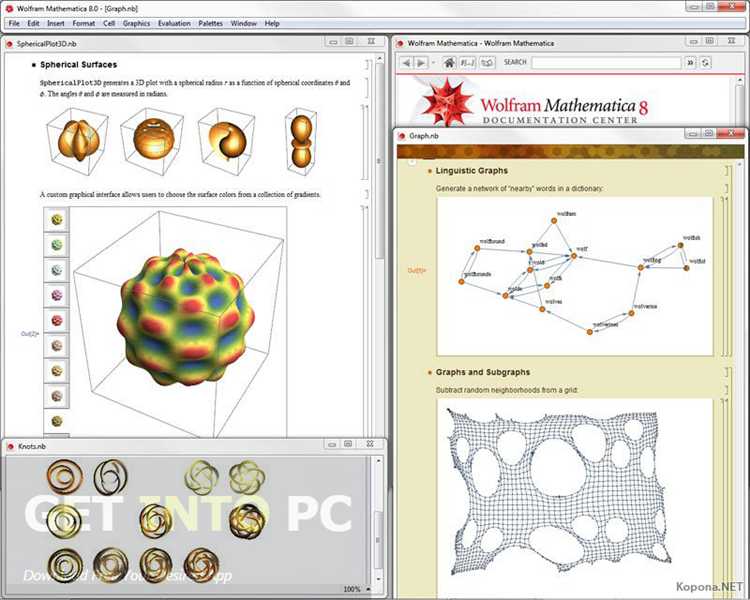Image resolution: width=750 pixels, height=600 pixels.
Task: Open the Help menu
Action: pos(272,23)
